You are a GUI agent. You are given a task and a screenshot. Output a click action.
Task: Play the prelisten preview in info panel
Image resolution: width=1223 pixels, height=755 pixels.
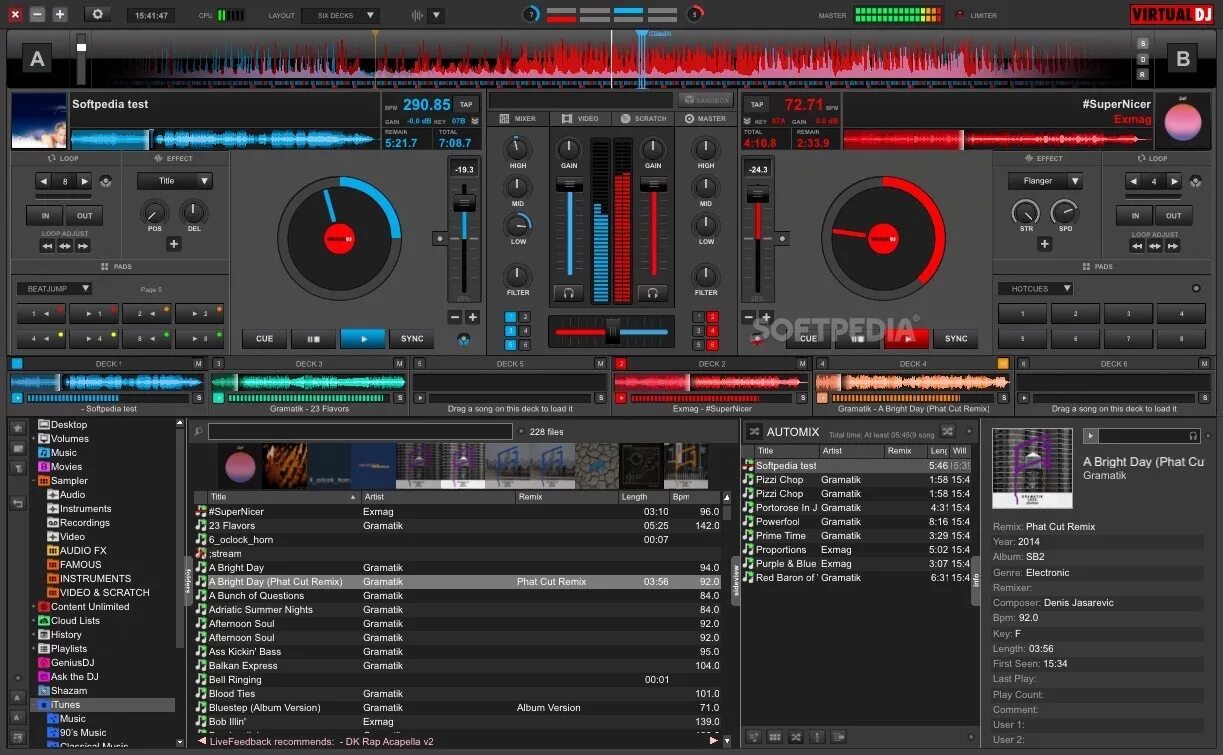coord(1091,436)
